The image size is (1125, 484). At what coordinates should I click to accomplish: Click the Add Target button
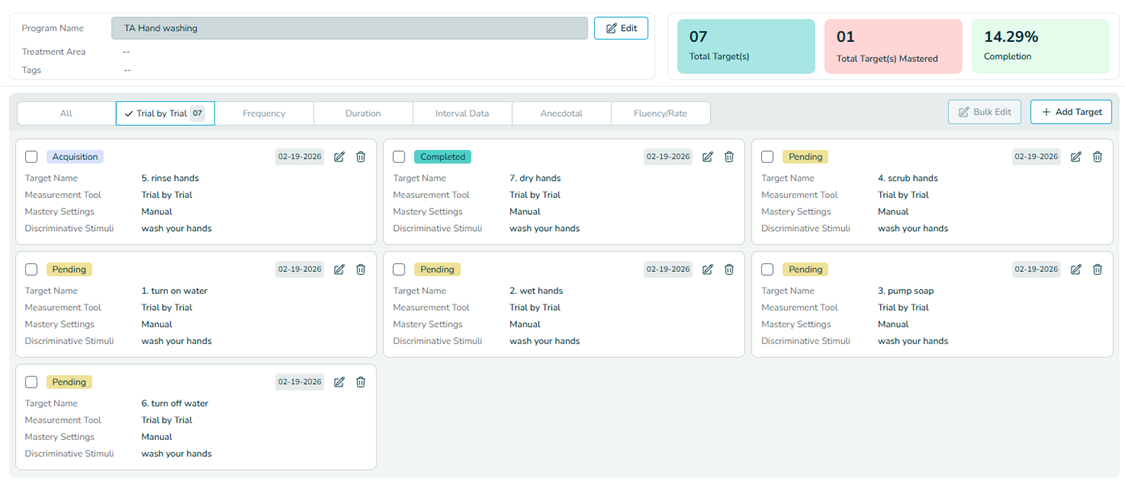(1070, 112)
